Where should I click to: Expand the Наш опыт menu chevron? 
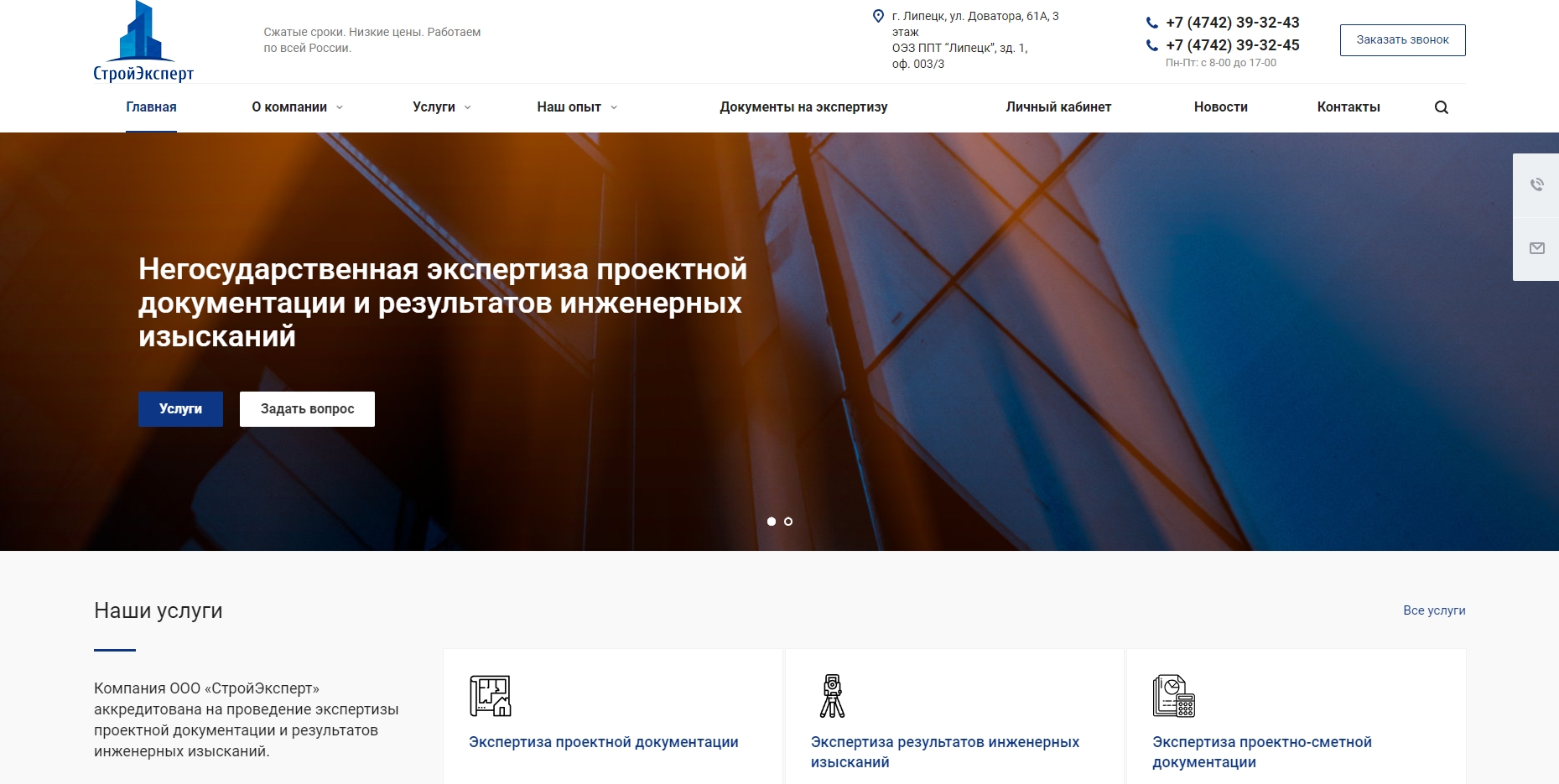click(x=614, y=107)
